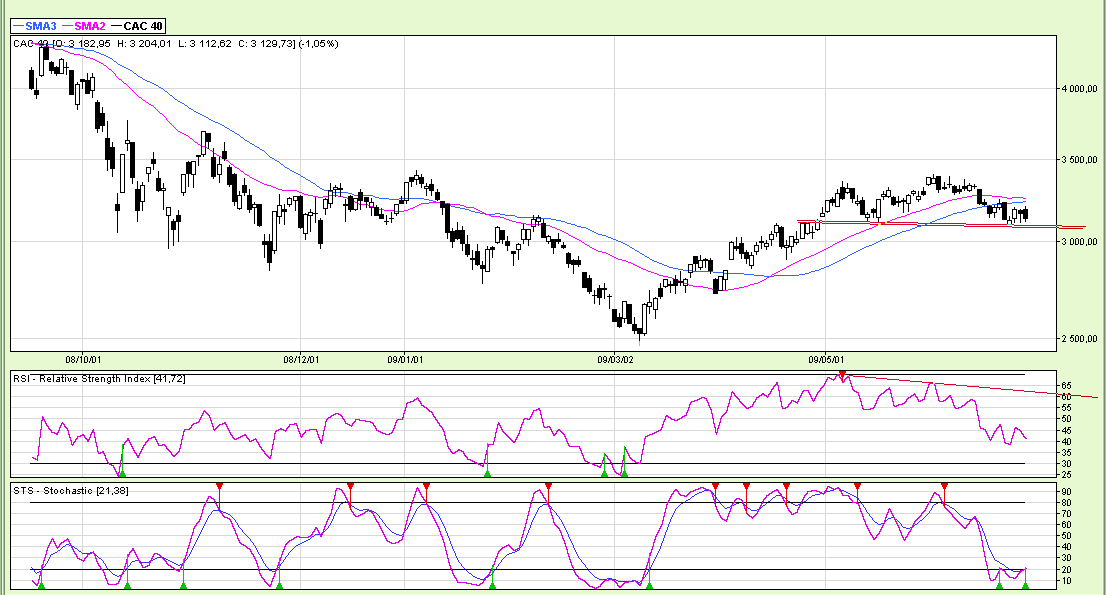
Task: Click the "2 500,00" price axis label
Action: [x=1079, y=339]
